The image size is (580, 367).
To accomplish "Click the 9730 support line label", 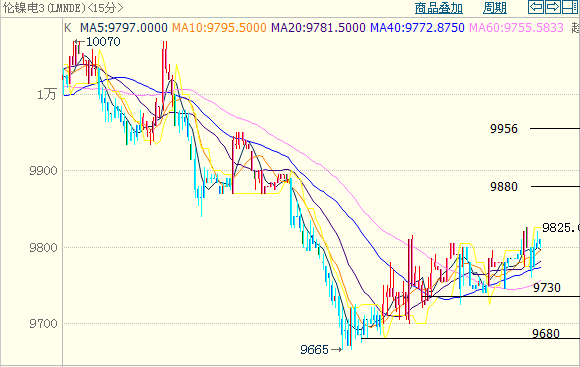I will click(x=547, y=288).
